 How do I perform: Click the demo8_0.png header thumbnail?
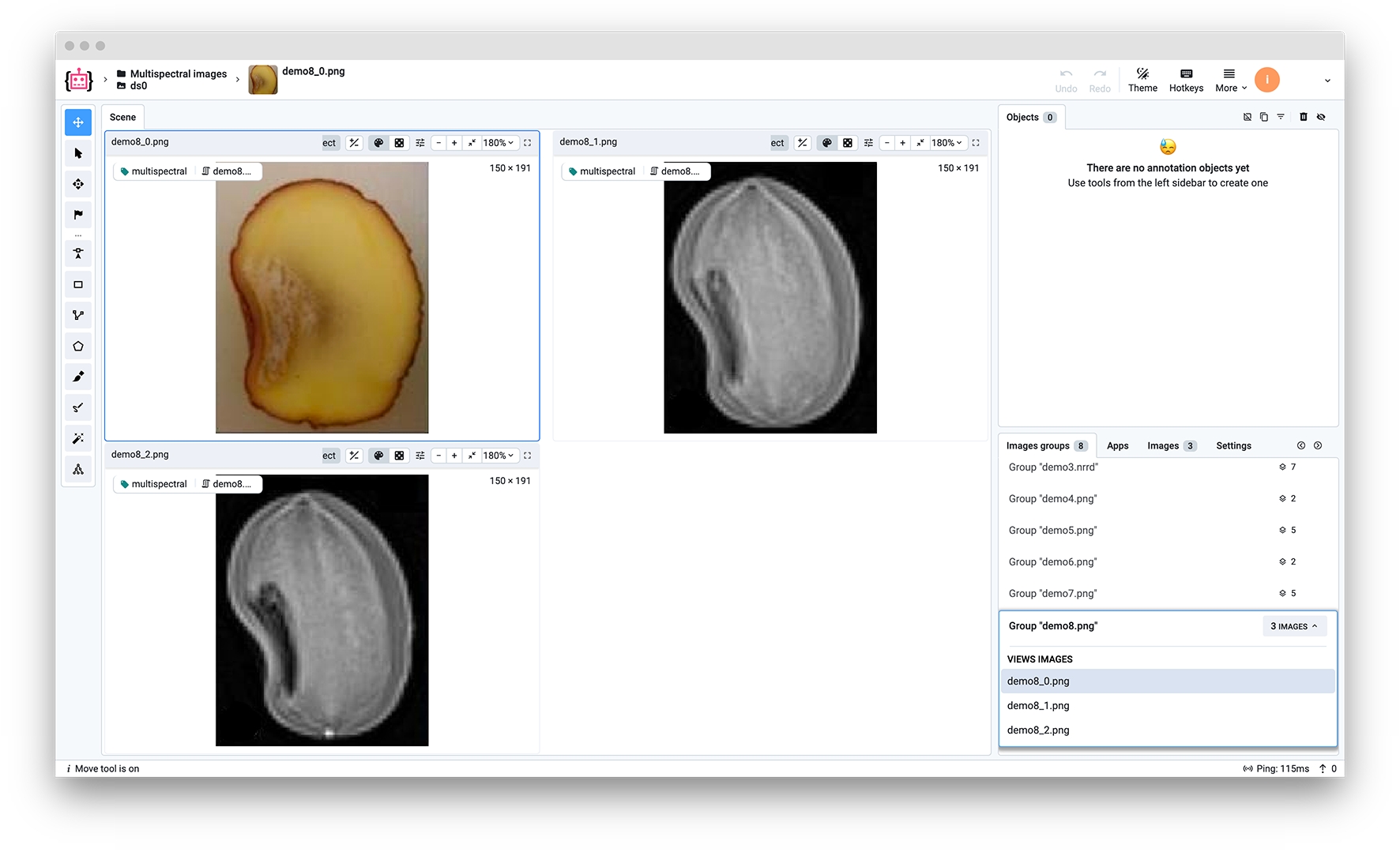click(x=263, y=80)
